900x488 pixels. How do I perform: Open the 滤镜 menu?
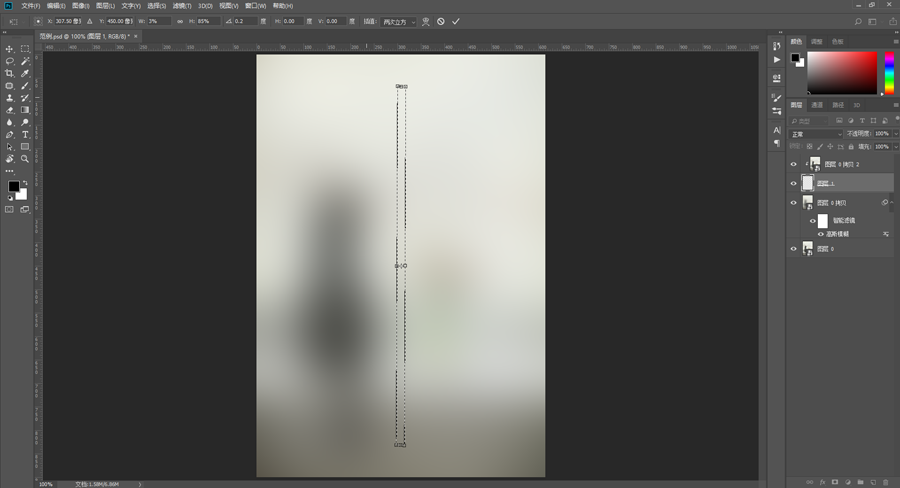pos(181,5)
